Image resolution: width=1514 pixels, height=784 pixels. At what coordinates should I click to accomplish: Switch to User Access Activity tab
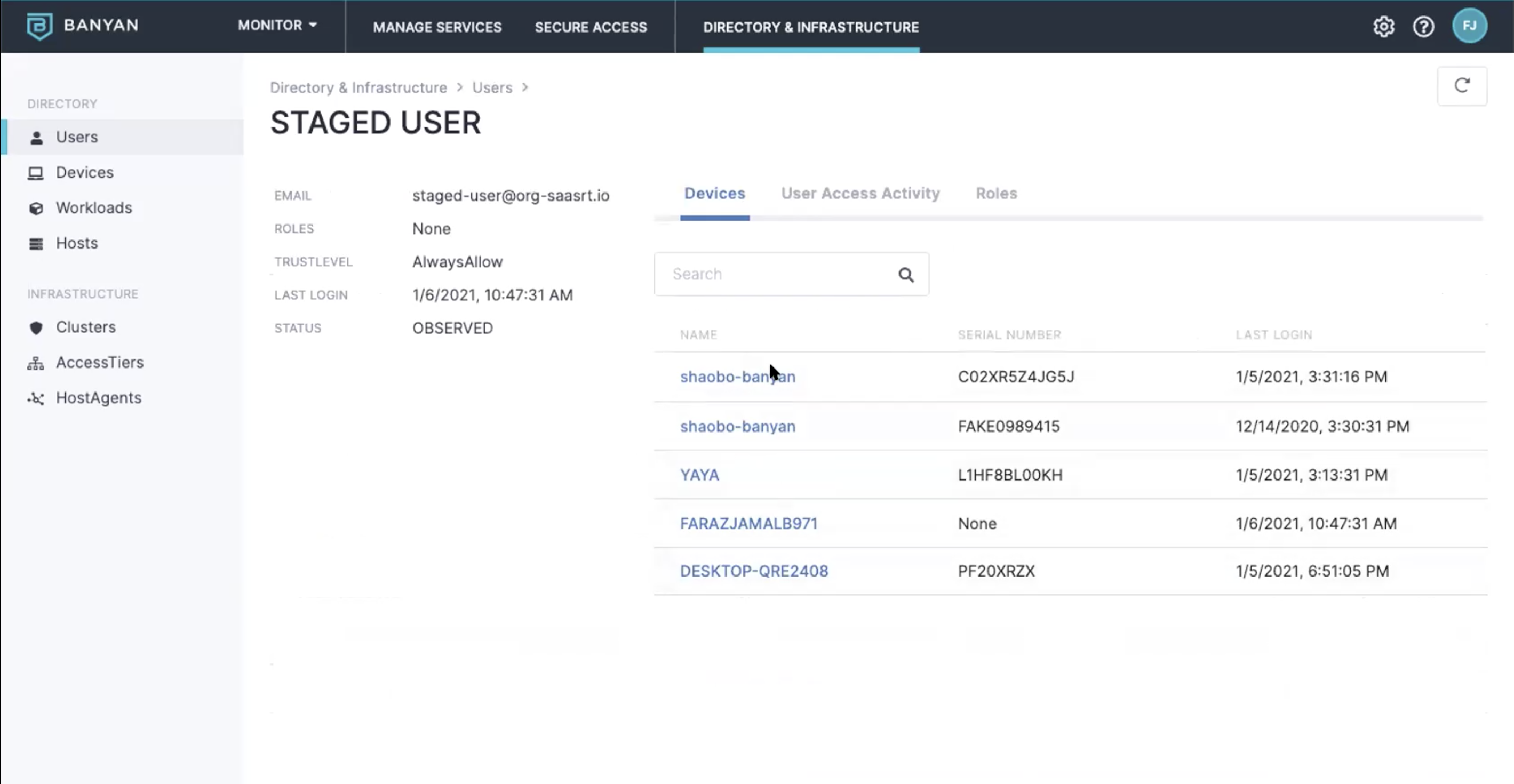click(x=860, y=194)
